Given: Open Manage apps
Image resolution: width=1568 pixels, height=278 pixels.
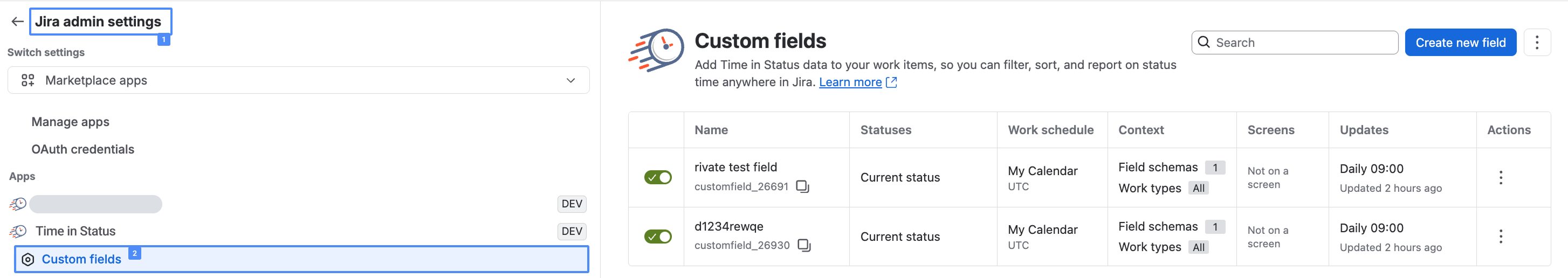Looking at the screenshot, I should pos(71,122).
